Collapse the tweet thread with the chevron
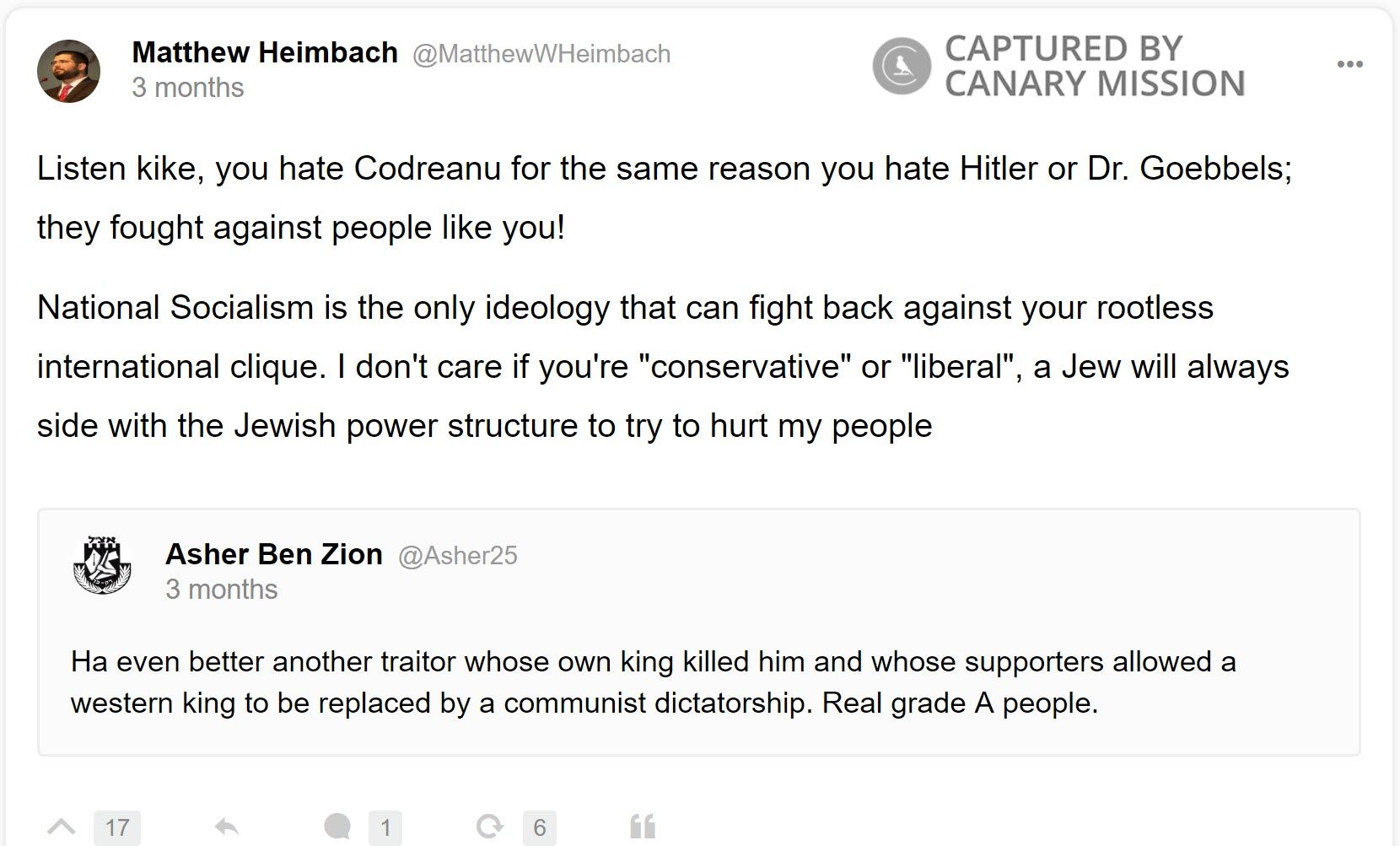The image size is (1400, 846). tap(63, 826)
